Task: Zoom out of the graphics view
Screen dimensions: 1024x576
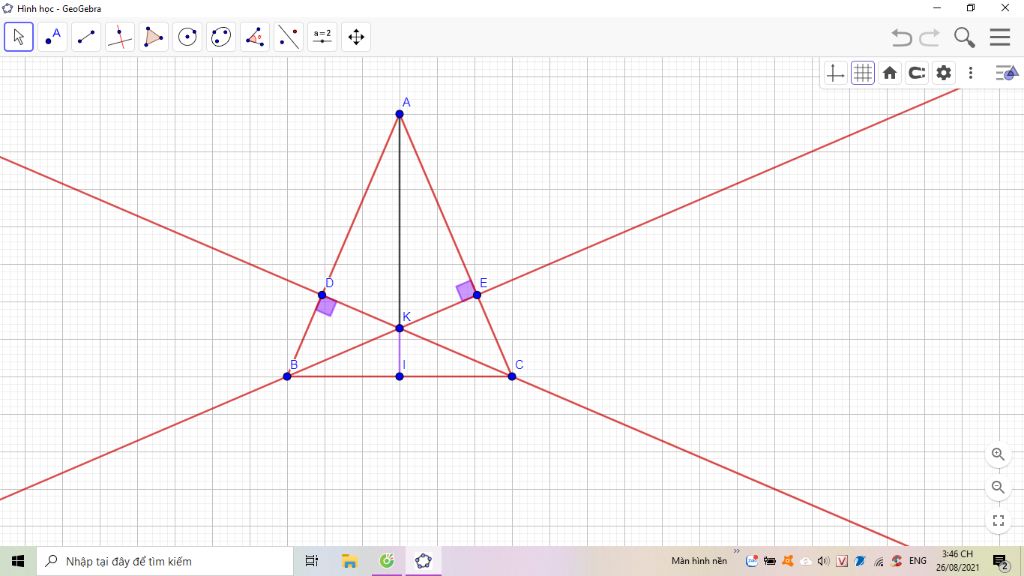Action: point(998,487)
